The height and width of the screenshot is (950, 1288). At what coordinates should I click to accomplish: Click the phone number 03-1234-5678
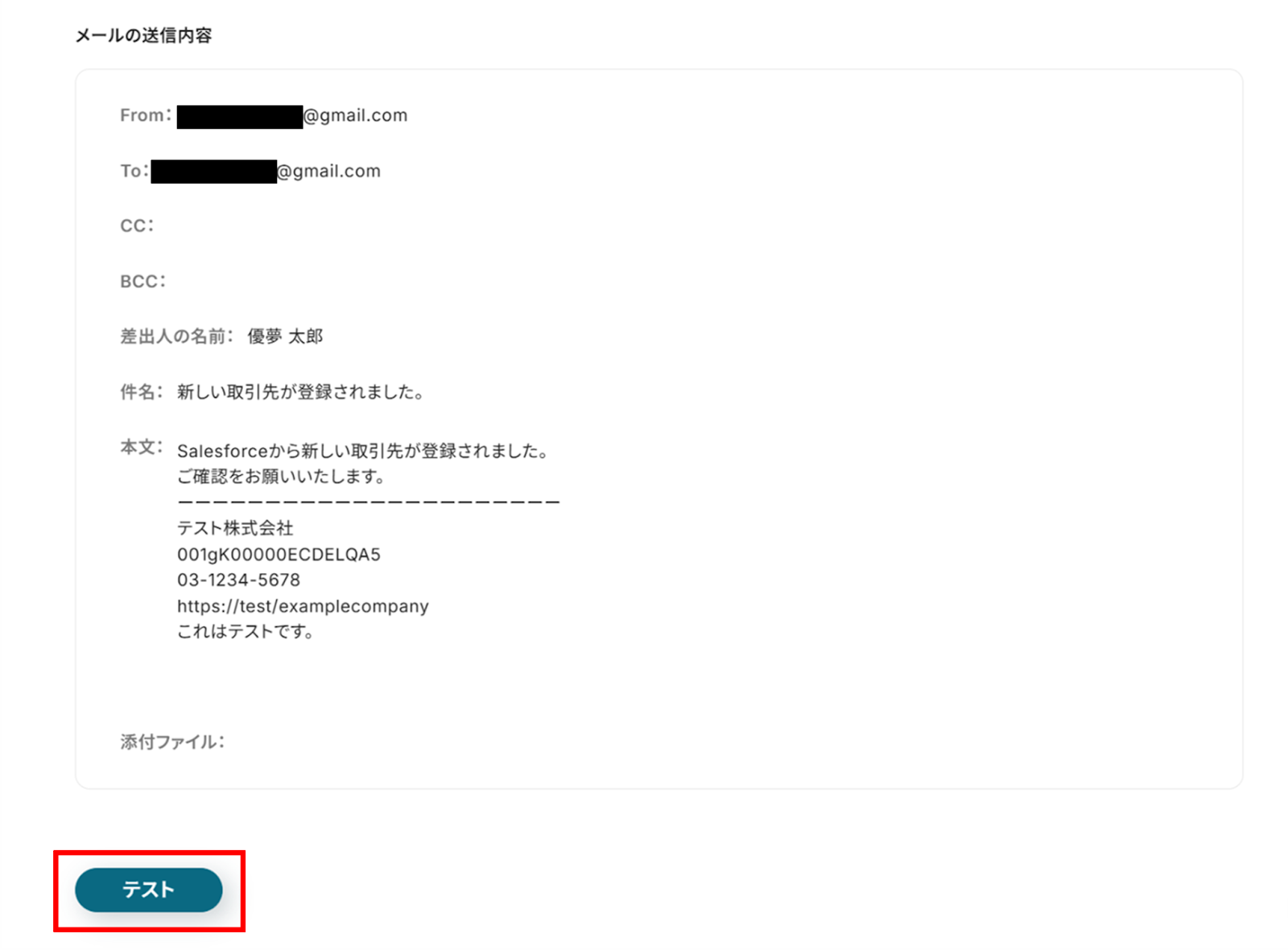[x=238, y=580]
